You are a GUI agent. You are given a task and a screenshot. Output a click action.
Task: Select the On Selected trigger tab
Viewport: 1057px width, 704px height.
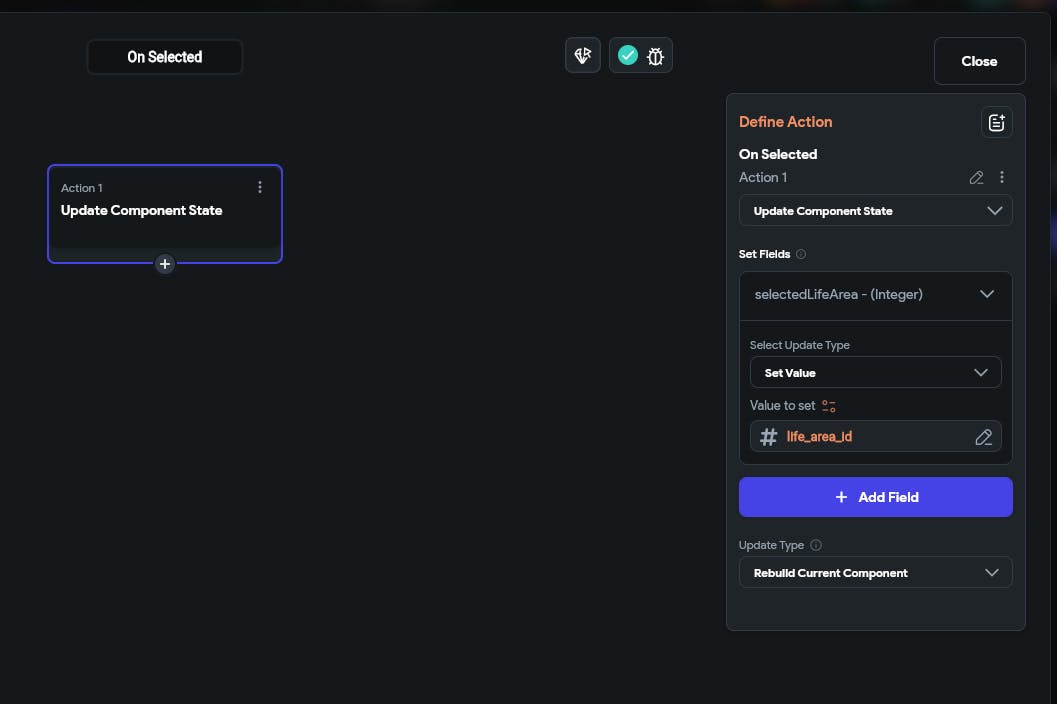[165, 57]
